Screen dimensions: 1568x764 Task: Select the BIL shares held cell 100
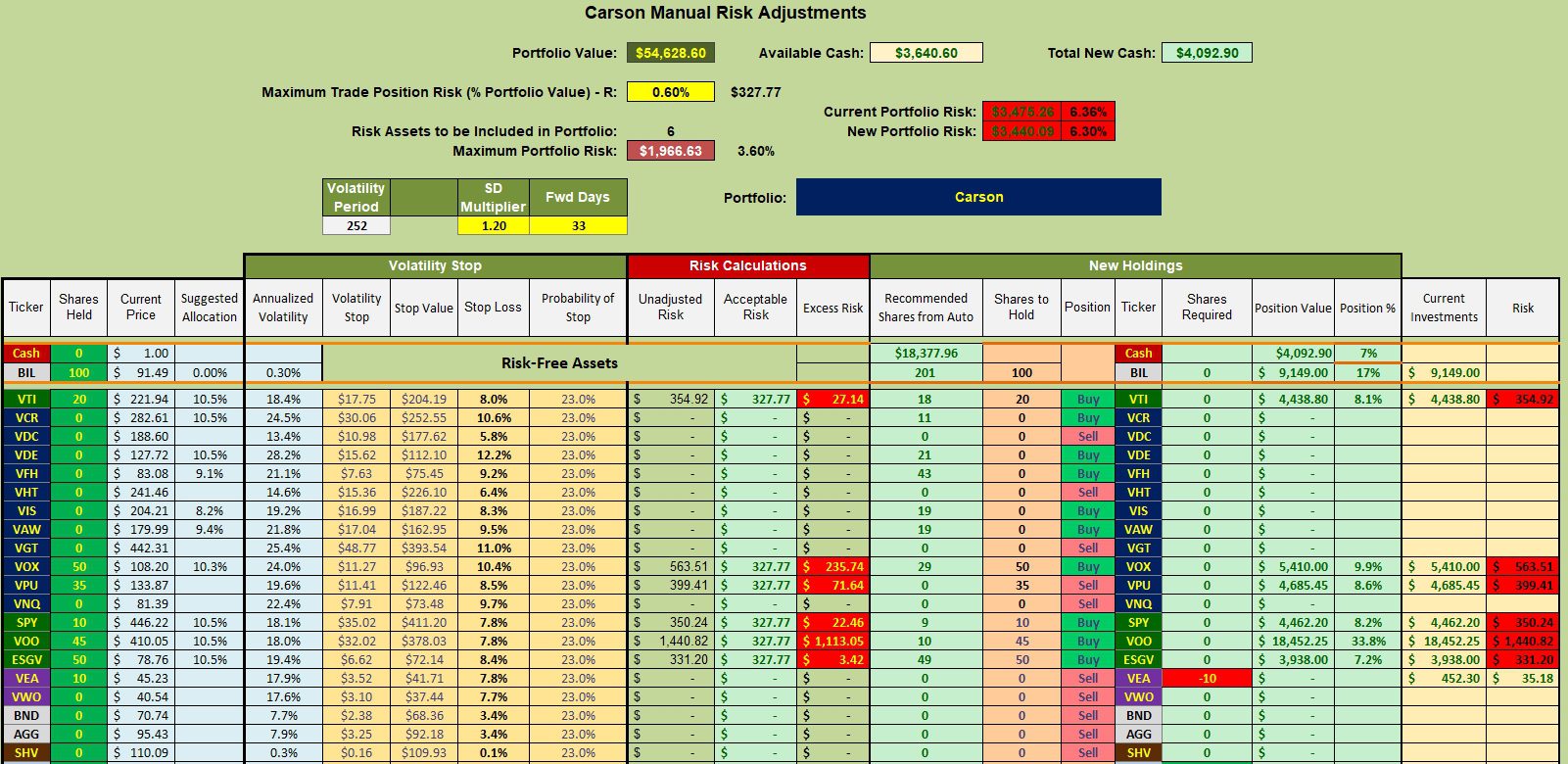(x=78, y=372)
